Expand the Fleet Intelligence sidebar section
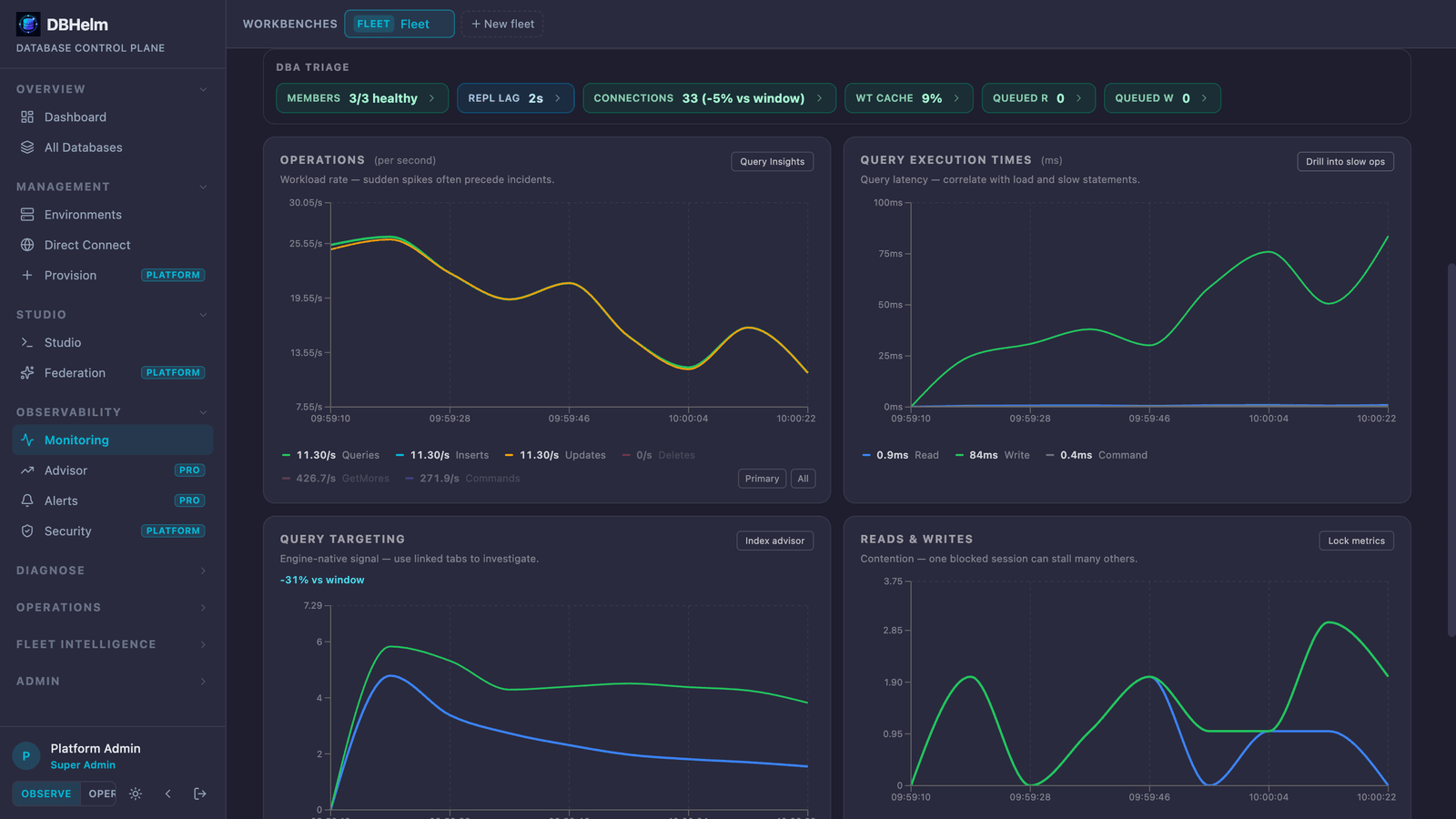Image resolution: width=1456 pixels, height=819 pixels. (113, 644)
